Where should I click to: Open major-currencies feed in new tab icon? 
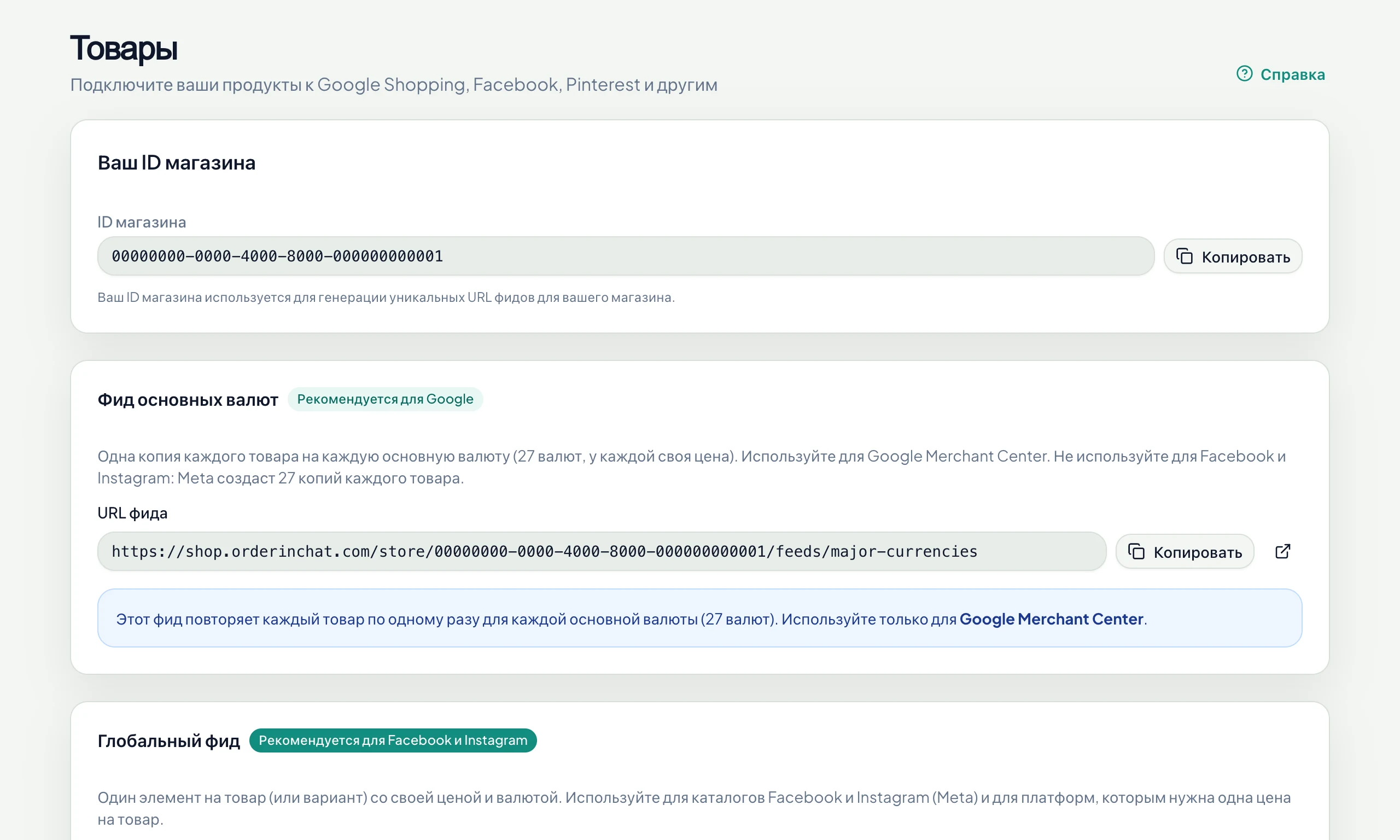point(1282,551)
